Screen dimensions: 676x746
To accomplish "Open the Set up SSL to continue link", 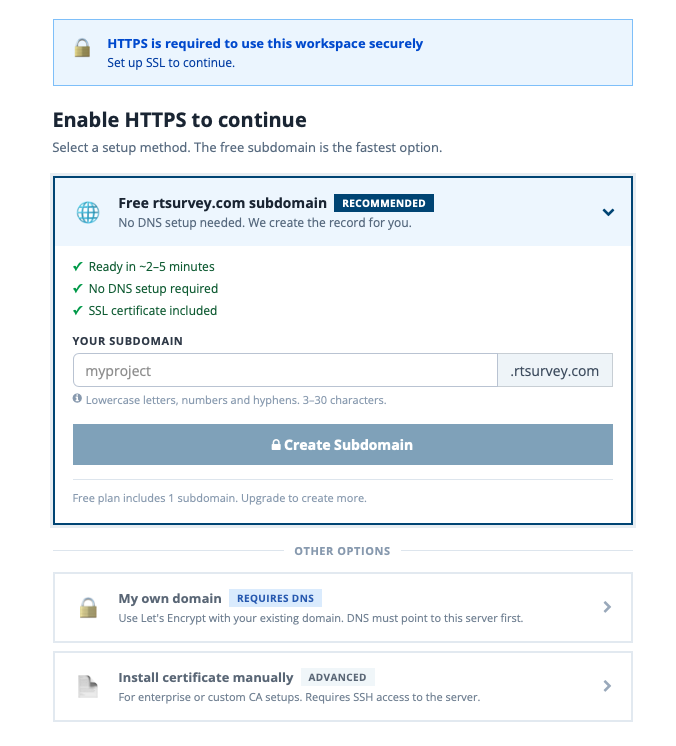I will pos(171,62).
